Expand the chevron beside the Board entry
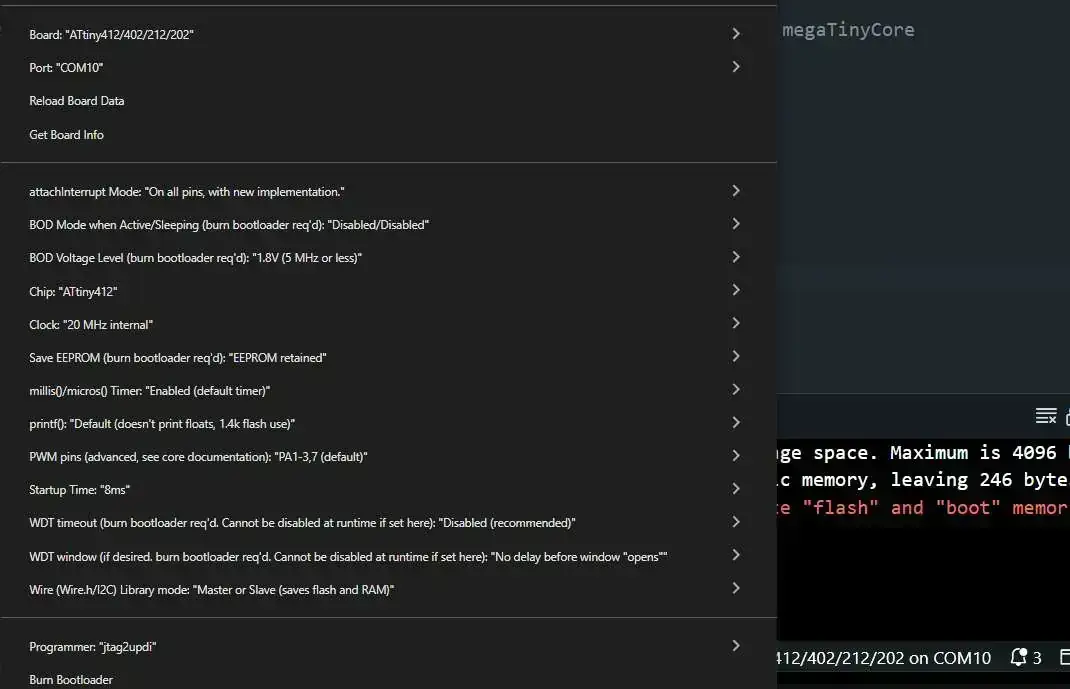1070x689 pixels. pyautogui.click(x=736, y=34)
